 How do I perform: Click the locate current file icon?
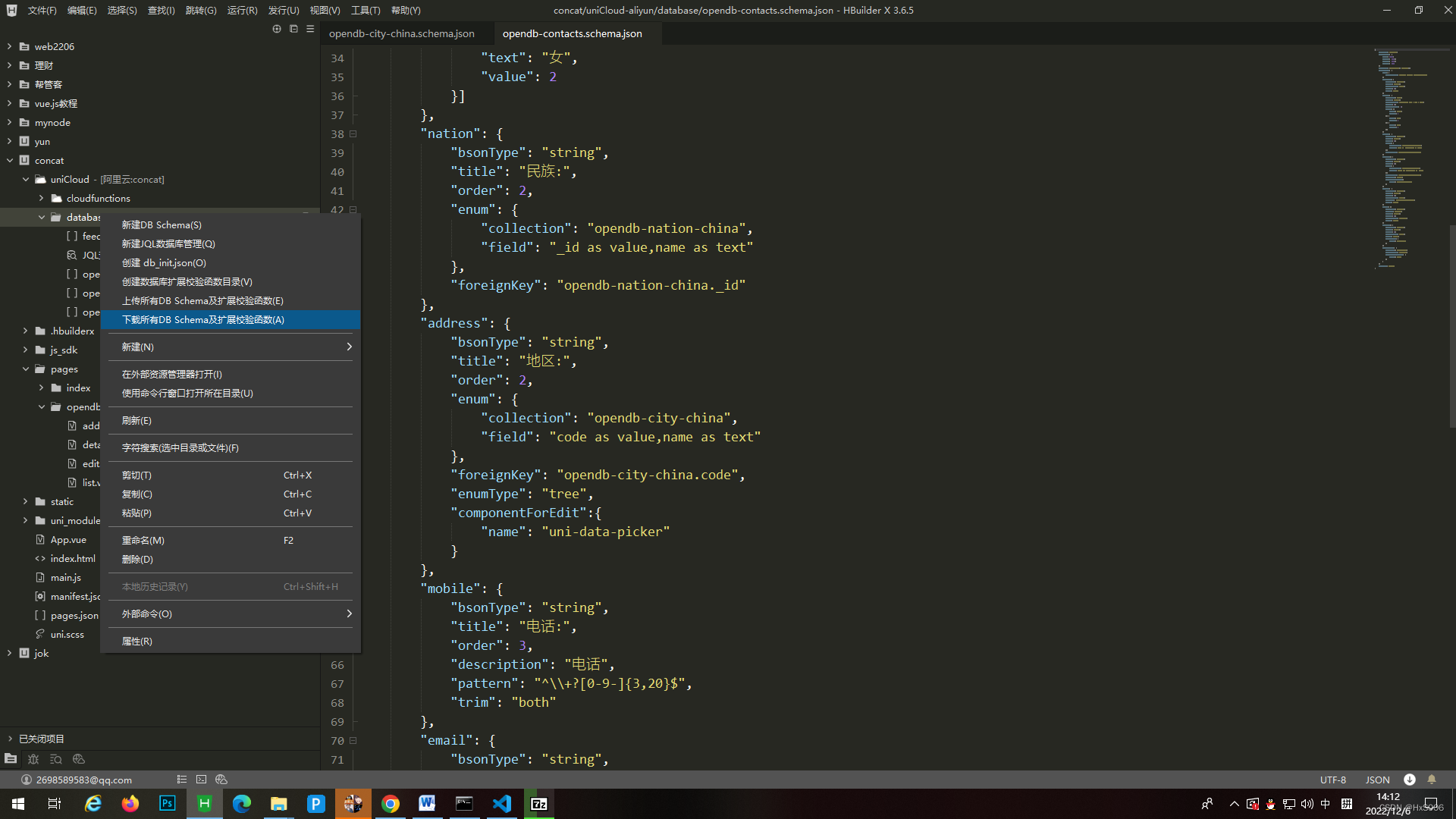[277, 29]
